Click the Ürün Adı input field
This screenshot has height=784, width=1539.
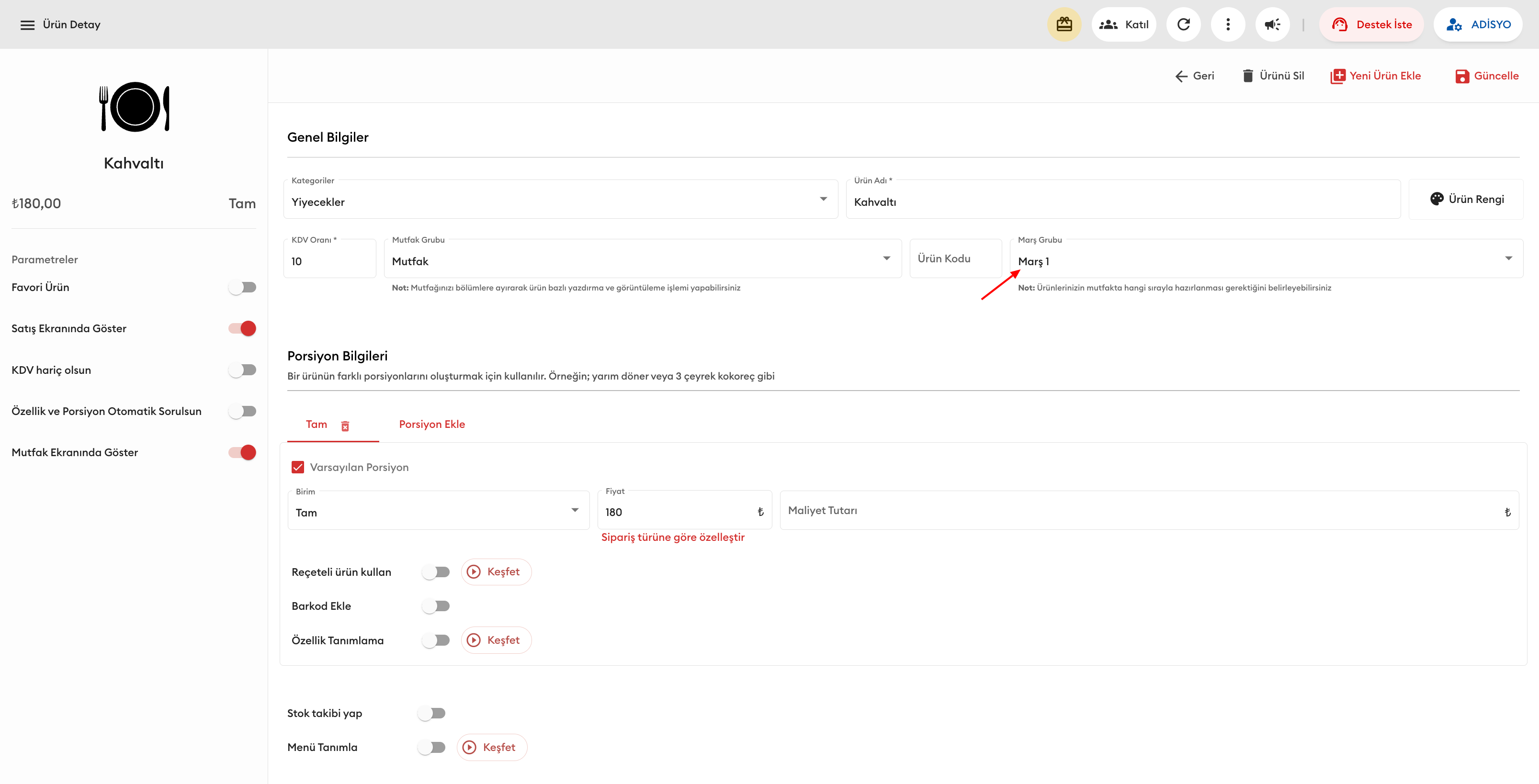[1123, 200]
